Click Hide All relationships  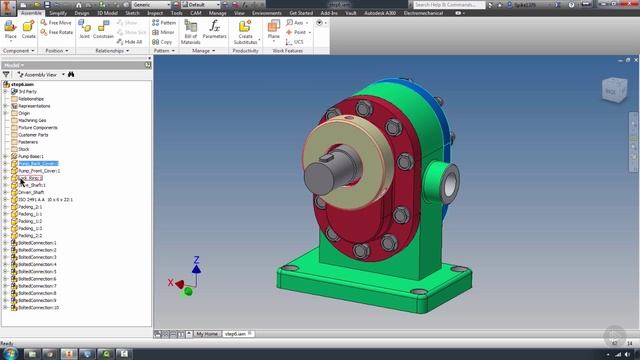coord(129,42)
